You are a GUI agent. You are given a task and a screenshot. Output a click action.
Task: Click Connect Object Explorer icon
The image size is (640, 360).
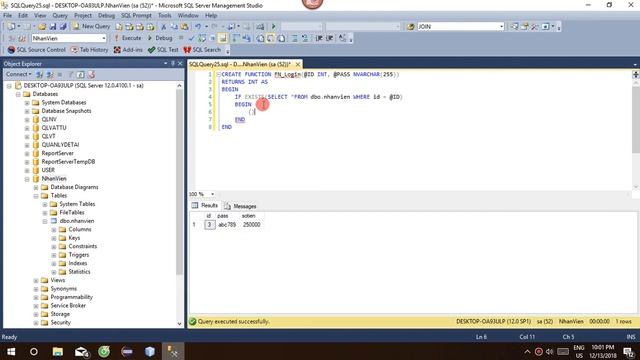[x=40, y=75]
